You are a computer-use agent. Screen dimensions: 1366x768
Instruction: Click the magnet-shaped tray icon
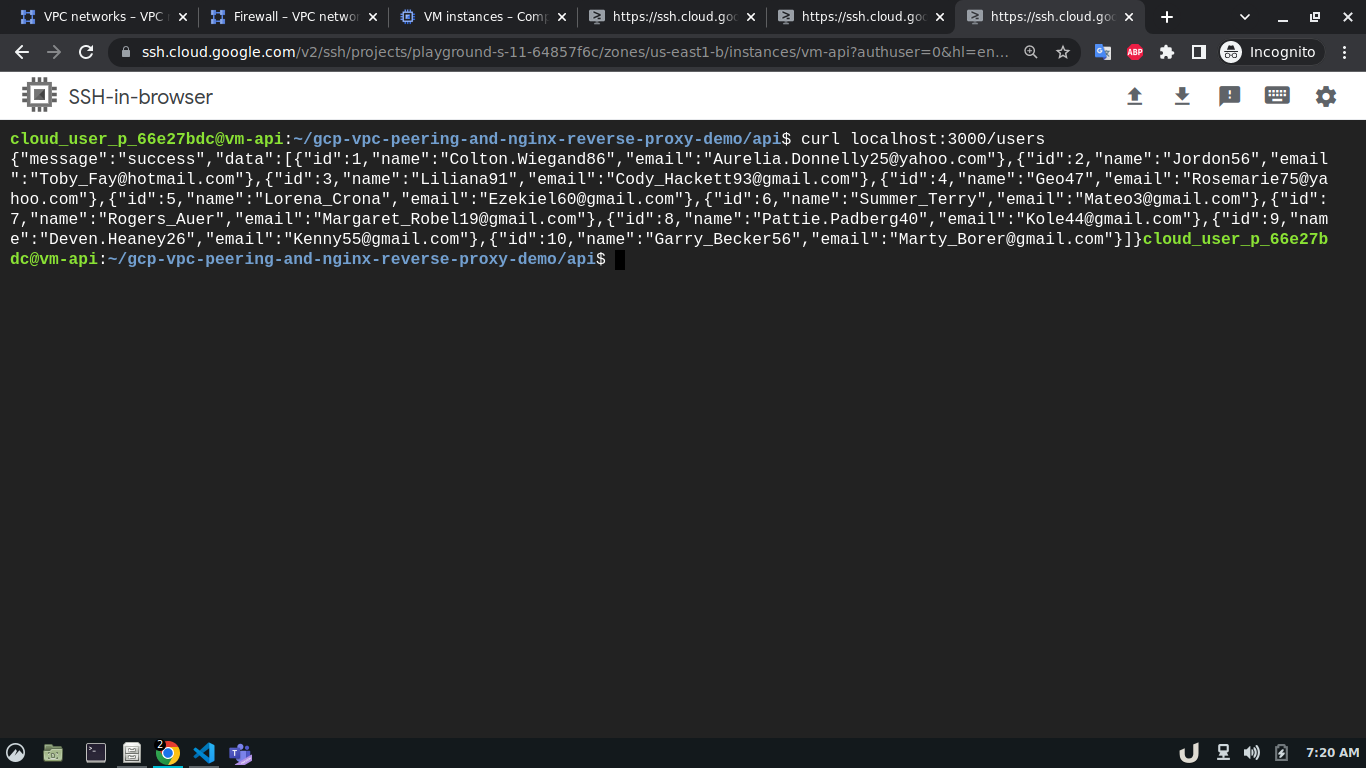pos(1189,753)
